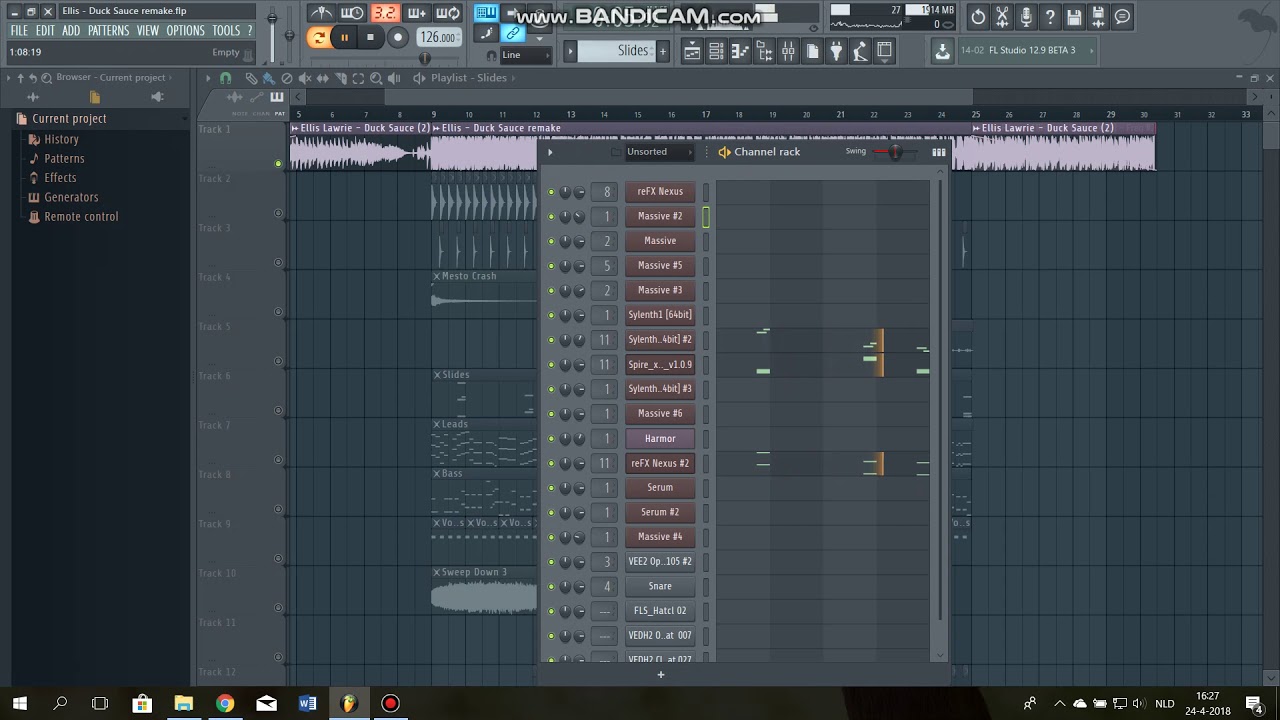Open the FILE menu
Viewport: 1280px width, 720px height.
[19, 31]
